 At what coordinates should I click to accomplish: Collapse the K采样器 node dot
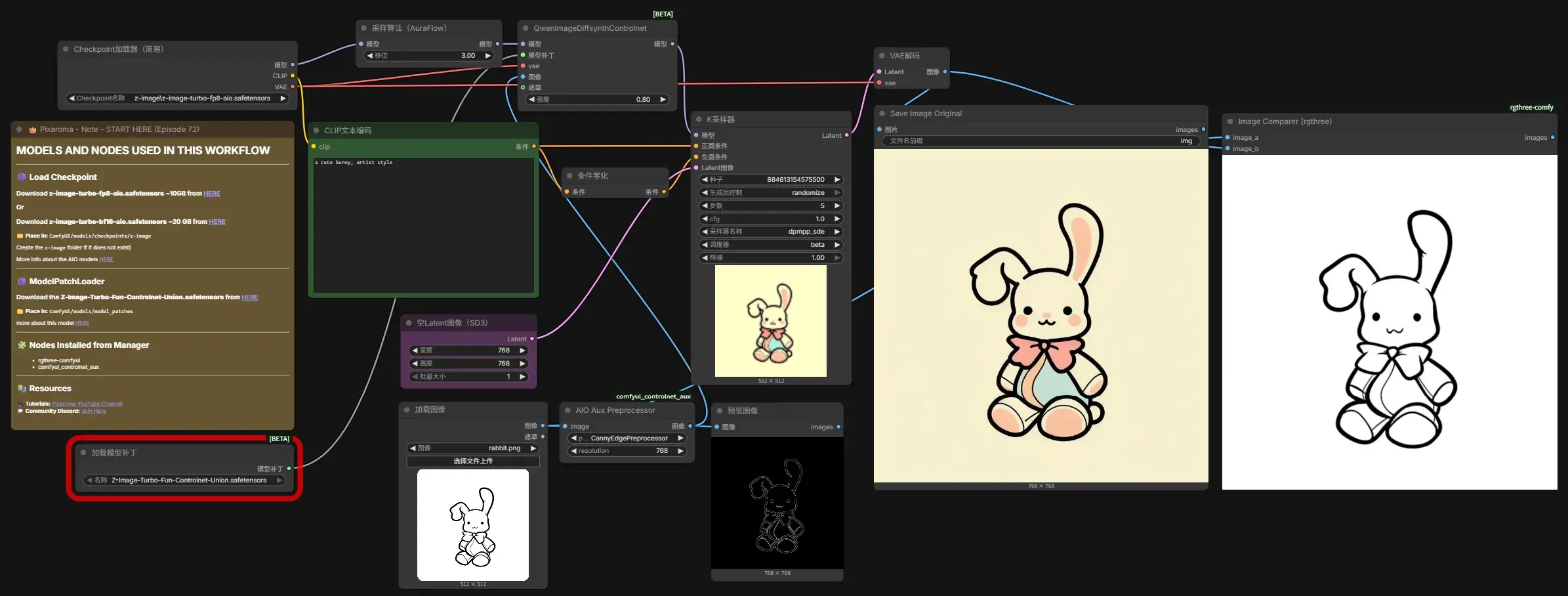(699, 119)
